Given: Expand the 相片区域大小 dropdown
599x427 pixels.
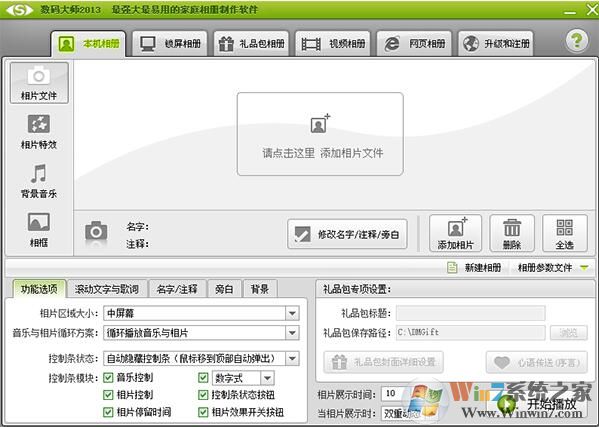Looking at the screenshot, I should click(x=292, y=314).
